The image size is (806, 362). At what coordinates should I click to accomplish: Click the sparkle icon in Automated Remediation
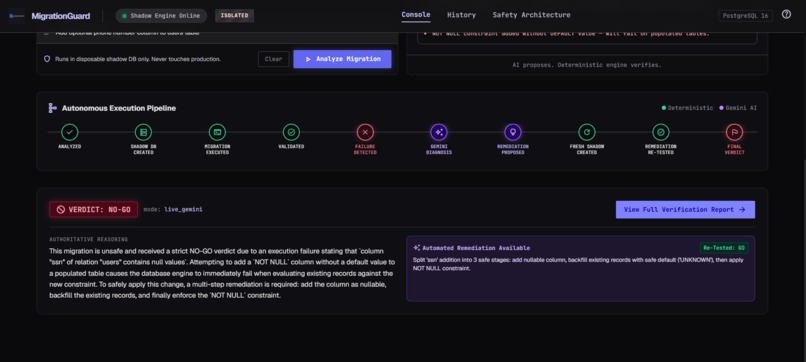(x=417, y=248)
